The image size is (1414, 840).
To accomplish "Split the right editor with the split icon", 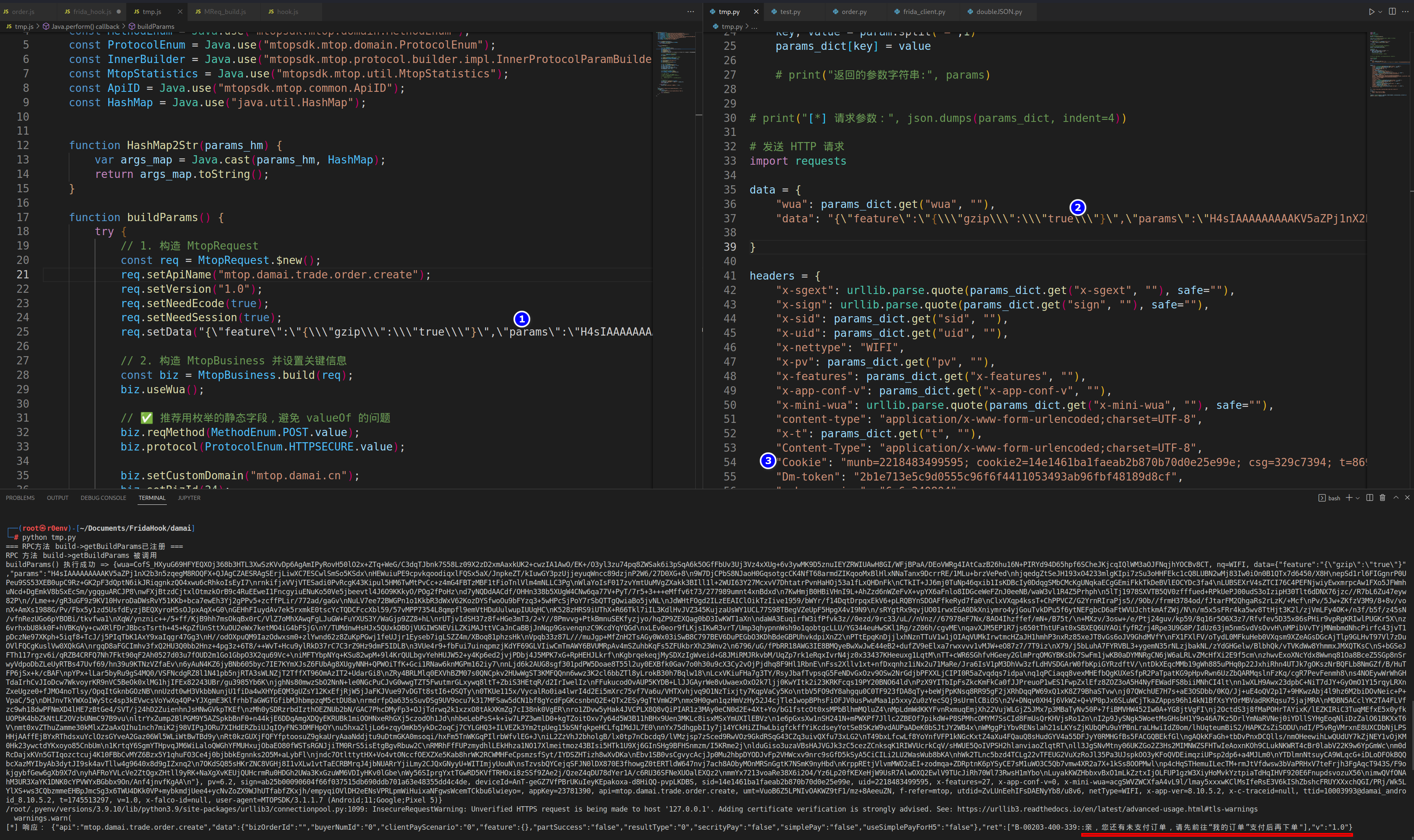I will pyautogui.click(x=1392, y=11).
